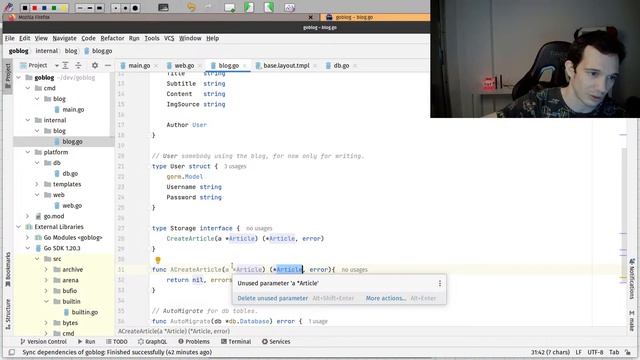Image resolution: width=640 pixels, height=360 pixels.
Task: Click the whiteboard screen icon in annotation toolbar
Action: [163, 7]
